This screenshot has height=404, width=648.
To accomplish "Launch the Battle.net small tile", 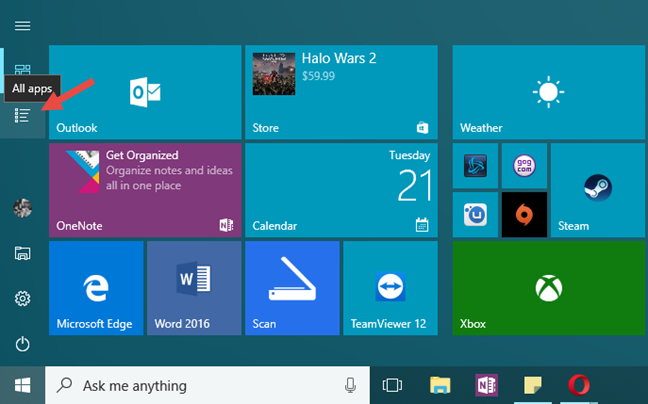I will pos(475,166).
